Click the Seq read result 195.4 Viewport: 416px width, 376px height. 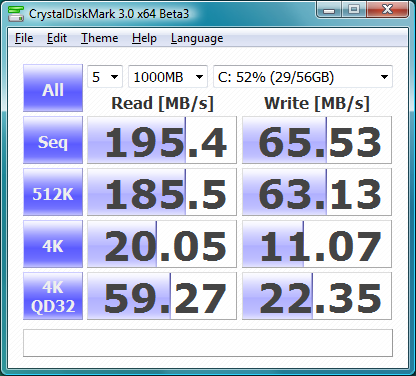(x=162, y=140)
